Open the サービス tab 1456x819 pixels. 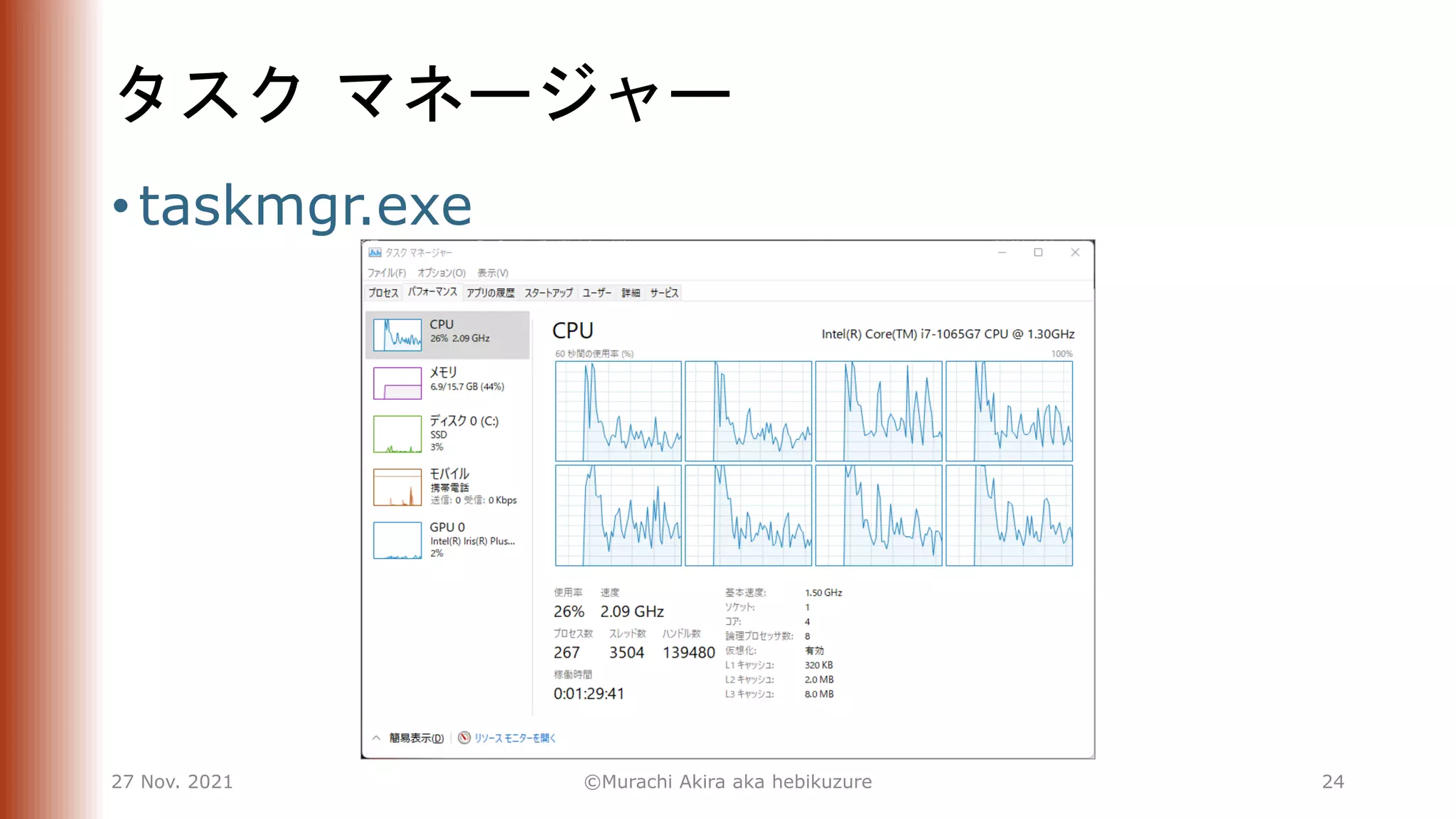click(664, 293)
